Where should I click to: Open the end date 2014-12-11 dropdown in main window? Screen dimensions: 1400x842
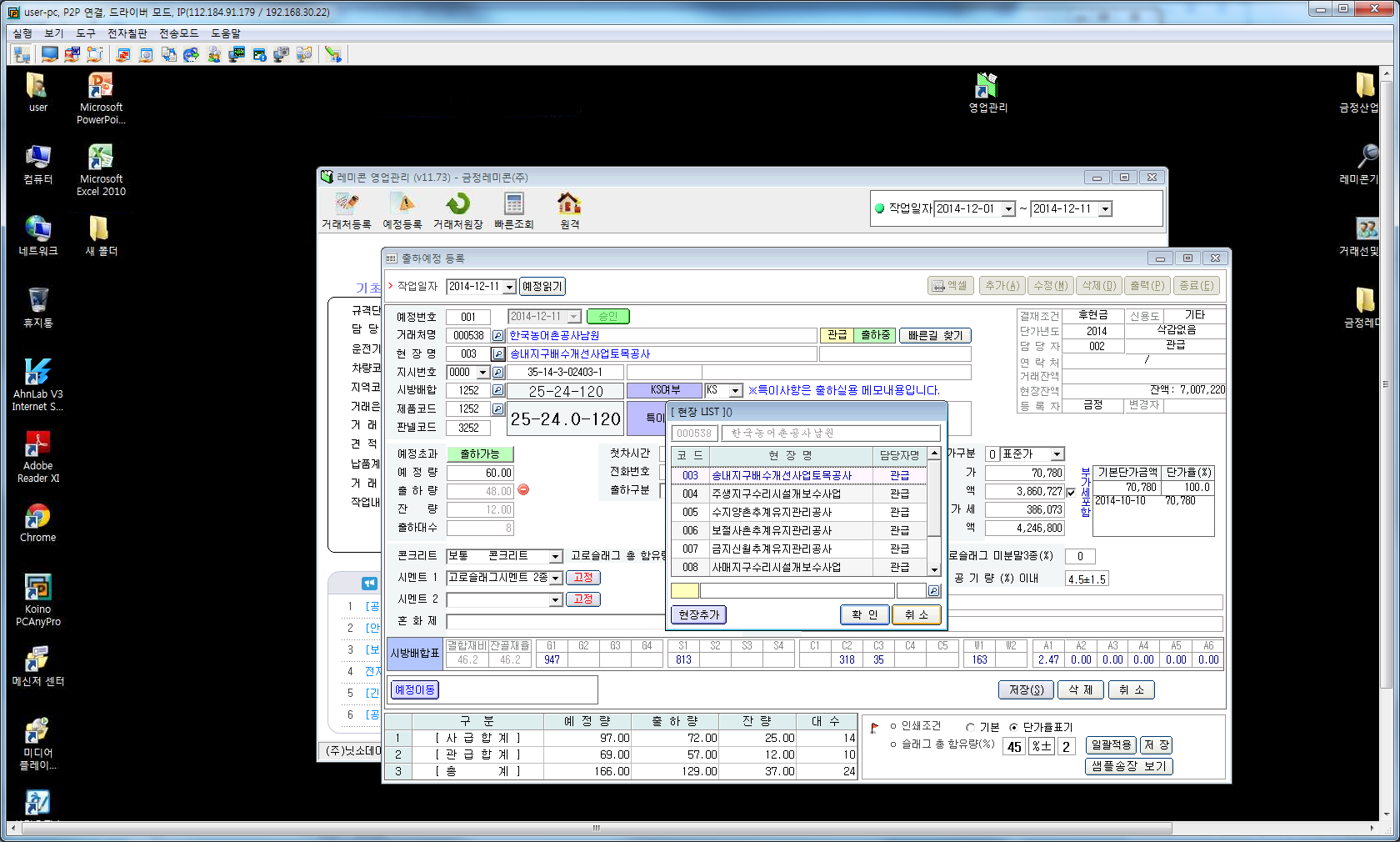coord(1105,209)
